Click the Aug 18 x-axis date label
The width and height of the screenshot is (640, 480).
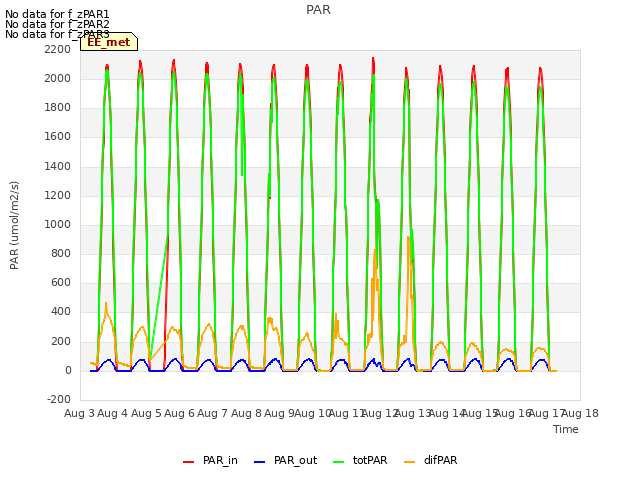tap(580, 413)
